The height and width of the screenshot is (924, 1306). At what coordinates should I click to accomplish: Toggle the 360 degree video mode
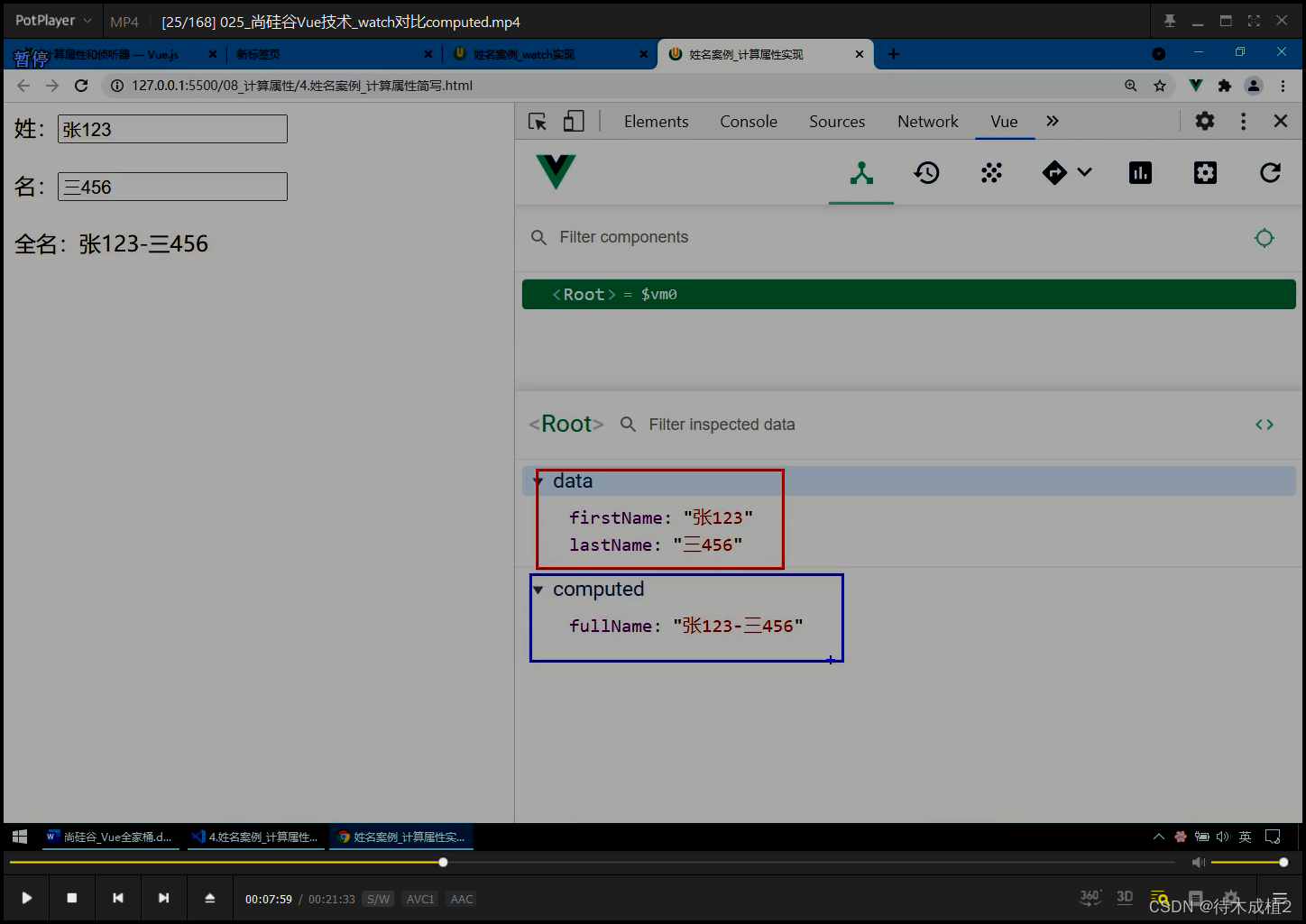[x=1090, y=897]
